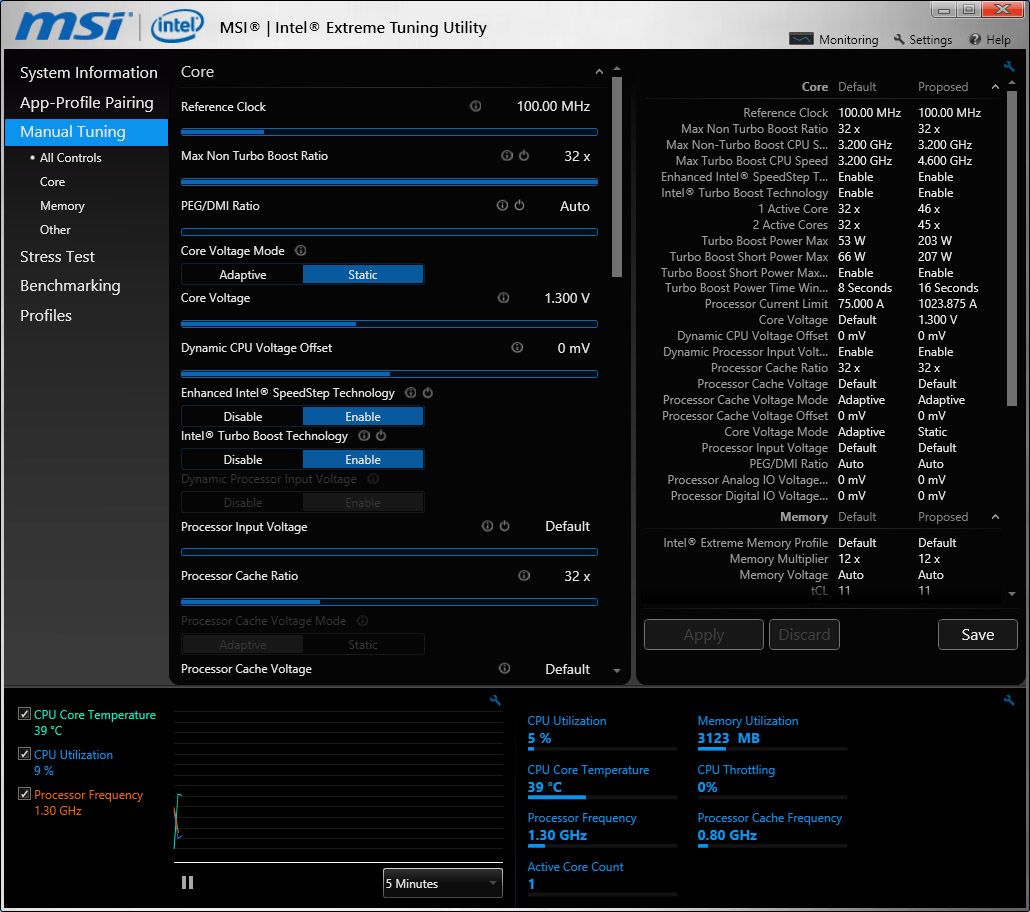This screenshot has height=912, width=1030.
Task: Collapse the Core section in the Proposed panel
Action: tap(995, 86)
